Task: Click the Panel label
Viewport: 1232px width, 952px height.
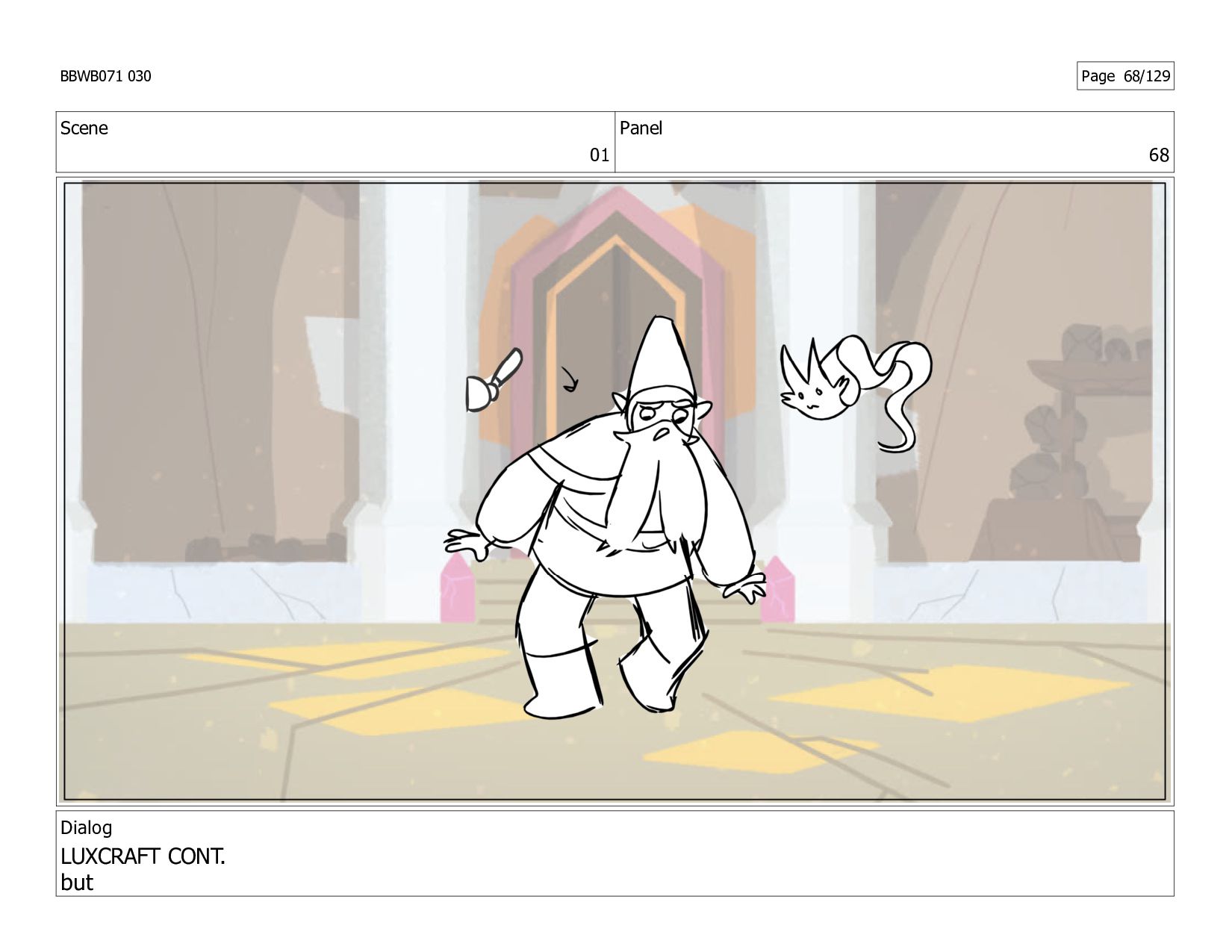Action: click(x=641, y=128)
